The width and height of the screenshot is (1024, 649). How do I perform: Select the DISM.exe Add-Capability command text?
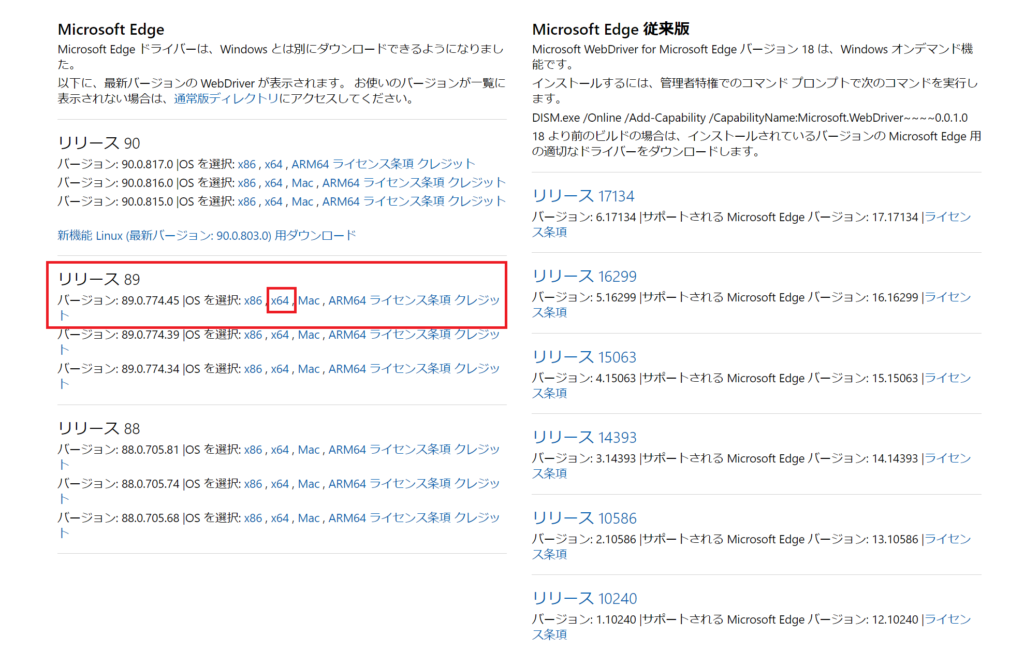click(750, 118)
